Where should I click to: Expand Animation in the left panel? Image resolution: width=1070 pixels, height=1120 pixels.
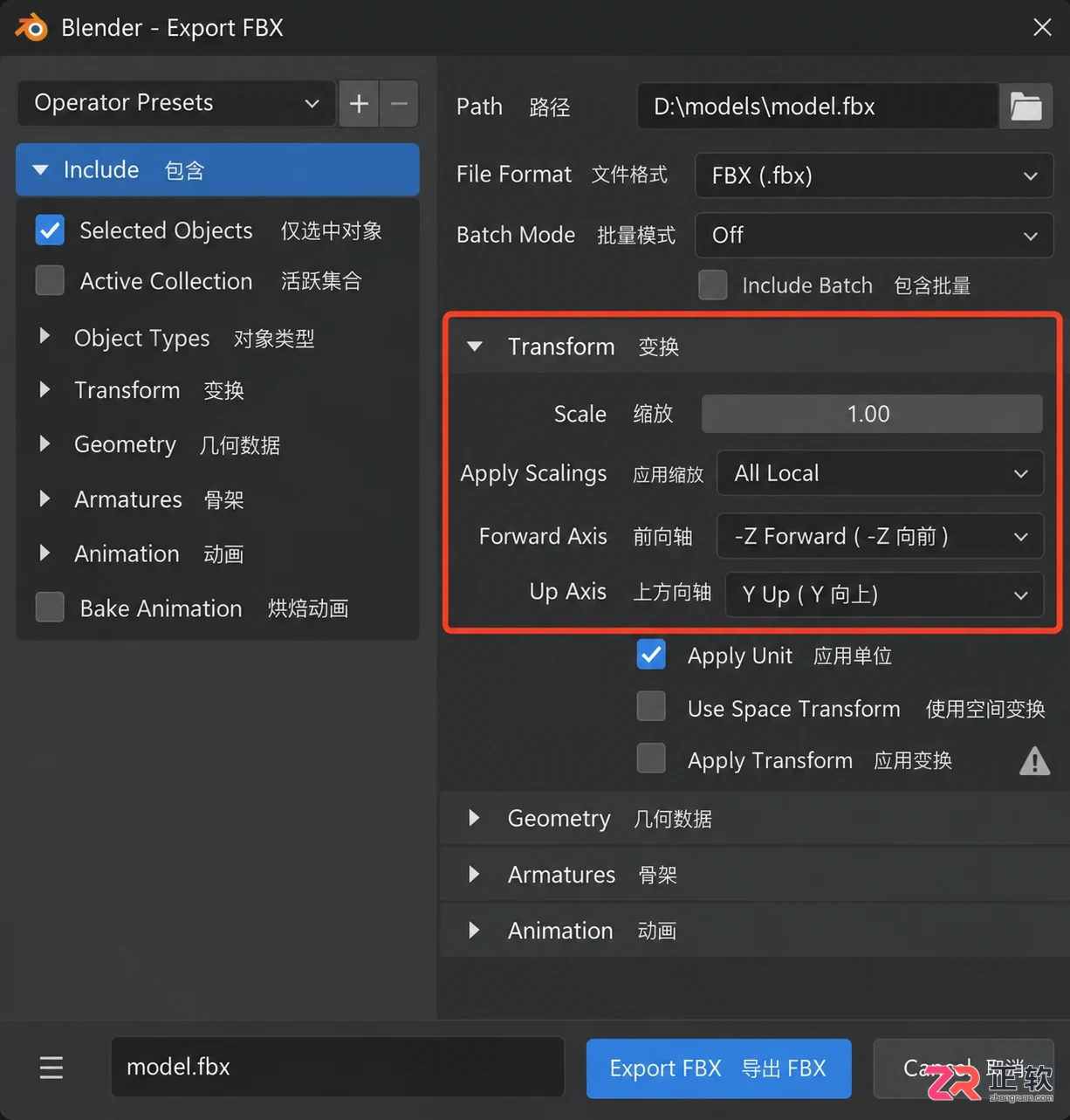click(x=141, y=553)
